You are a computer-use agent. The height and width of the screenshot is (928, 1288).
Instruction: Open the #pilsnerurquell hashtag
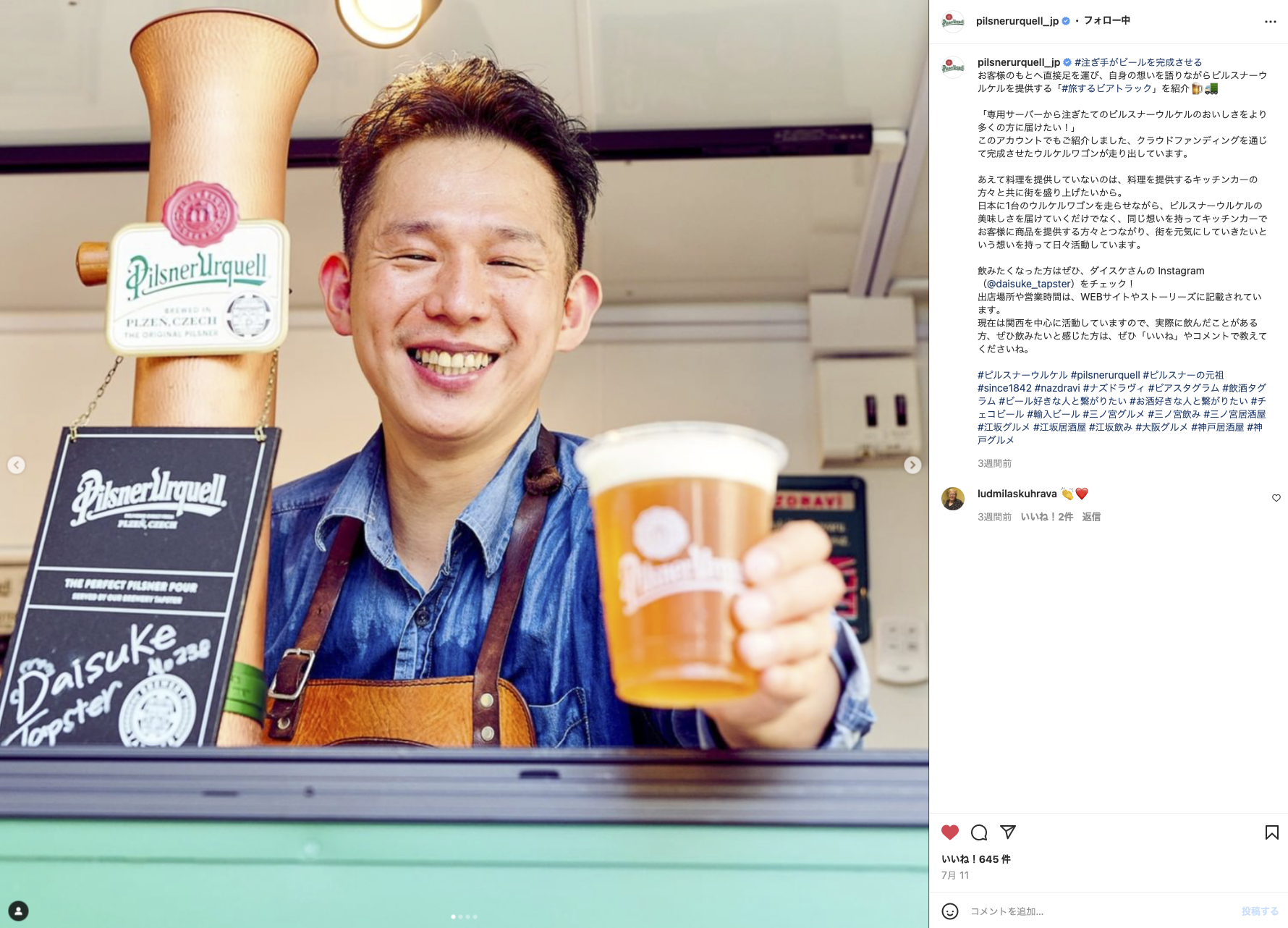pyautogui.click(x=1105, y=375)
